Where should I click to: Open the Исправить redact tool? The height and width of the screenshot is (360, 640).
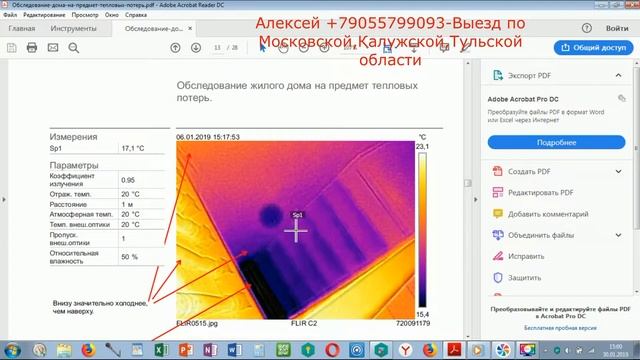click(x=518, y=256)
